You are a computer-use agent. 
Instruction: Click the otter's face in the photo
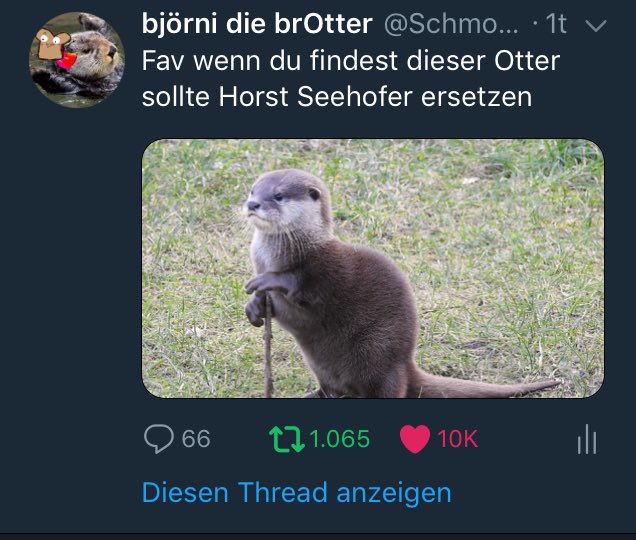[x=284, y=201]
